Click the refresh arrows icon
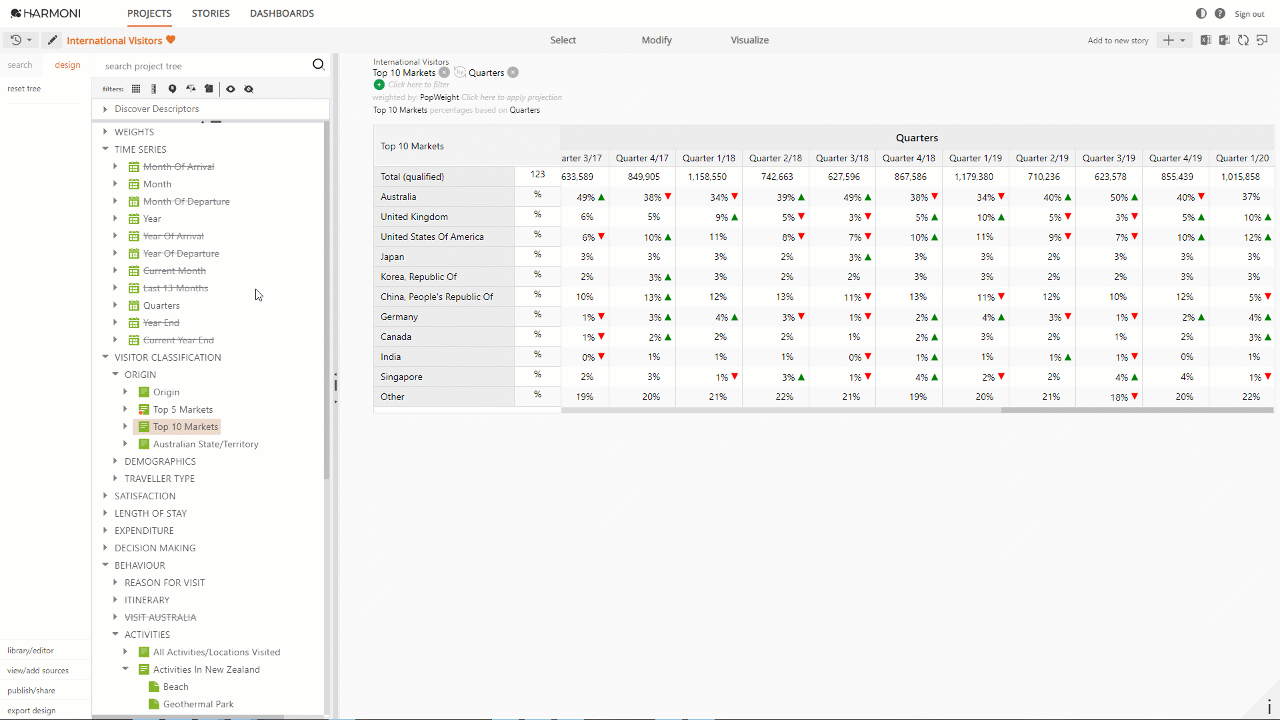Screen dimensions: 1280x720 (1243, 40)
